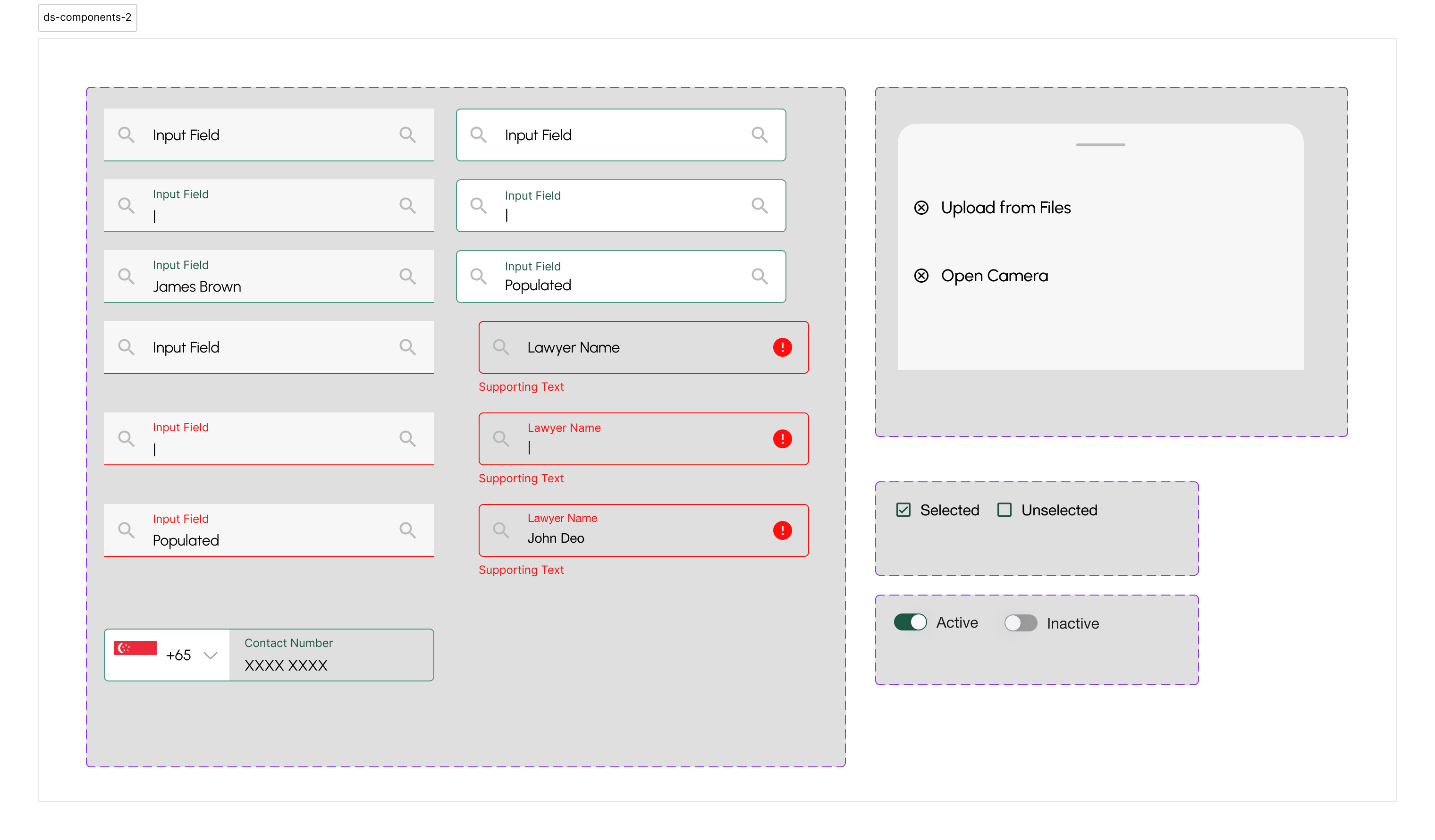Click the Active label text
Image resolution: width=1435 pixels, height=840 pixels.
click(957, 622)
